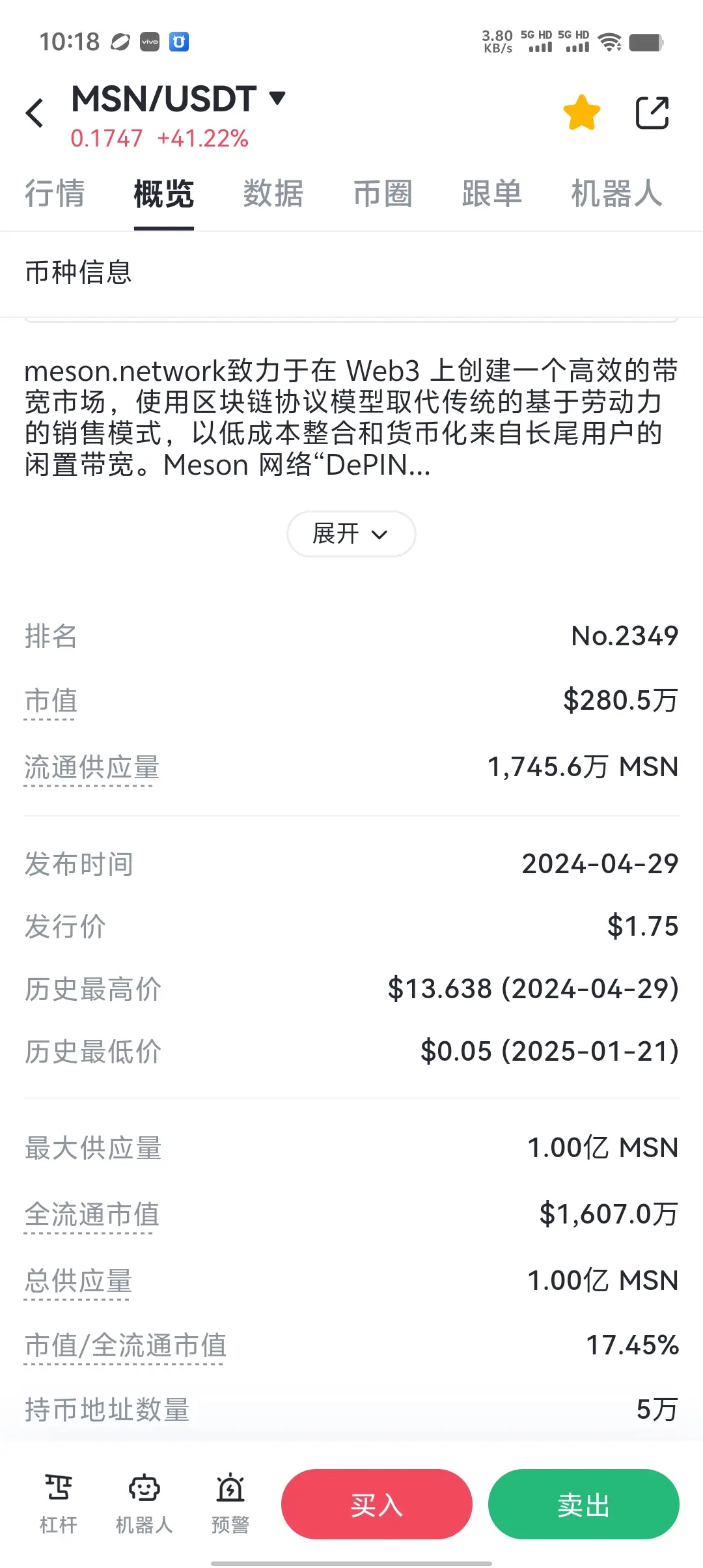Image resolution: width=703 pixels, height=1568 pixels.
Task: Tap the 全流通市值 underlined label
Action: pyautogui.click(x=92, y=1214)
